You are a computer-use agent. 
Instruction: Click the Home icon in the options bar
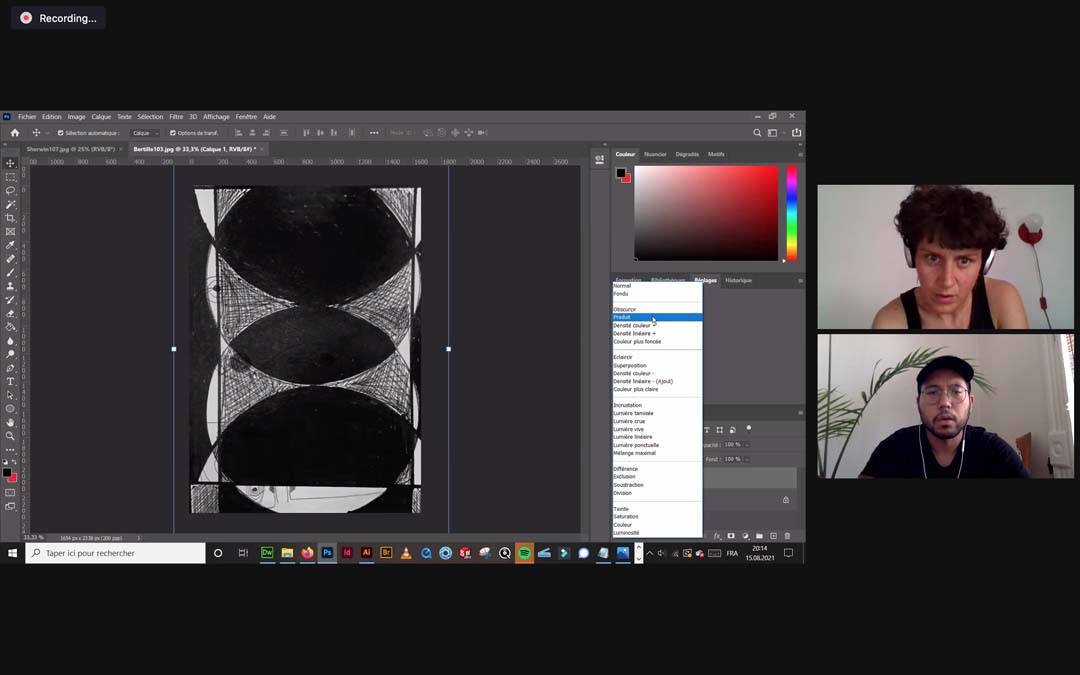tap(14, 133)
